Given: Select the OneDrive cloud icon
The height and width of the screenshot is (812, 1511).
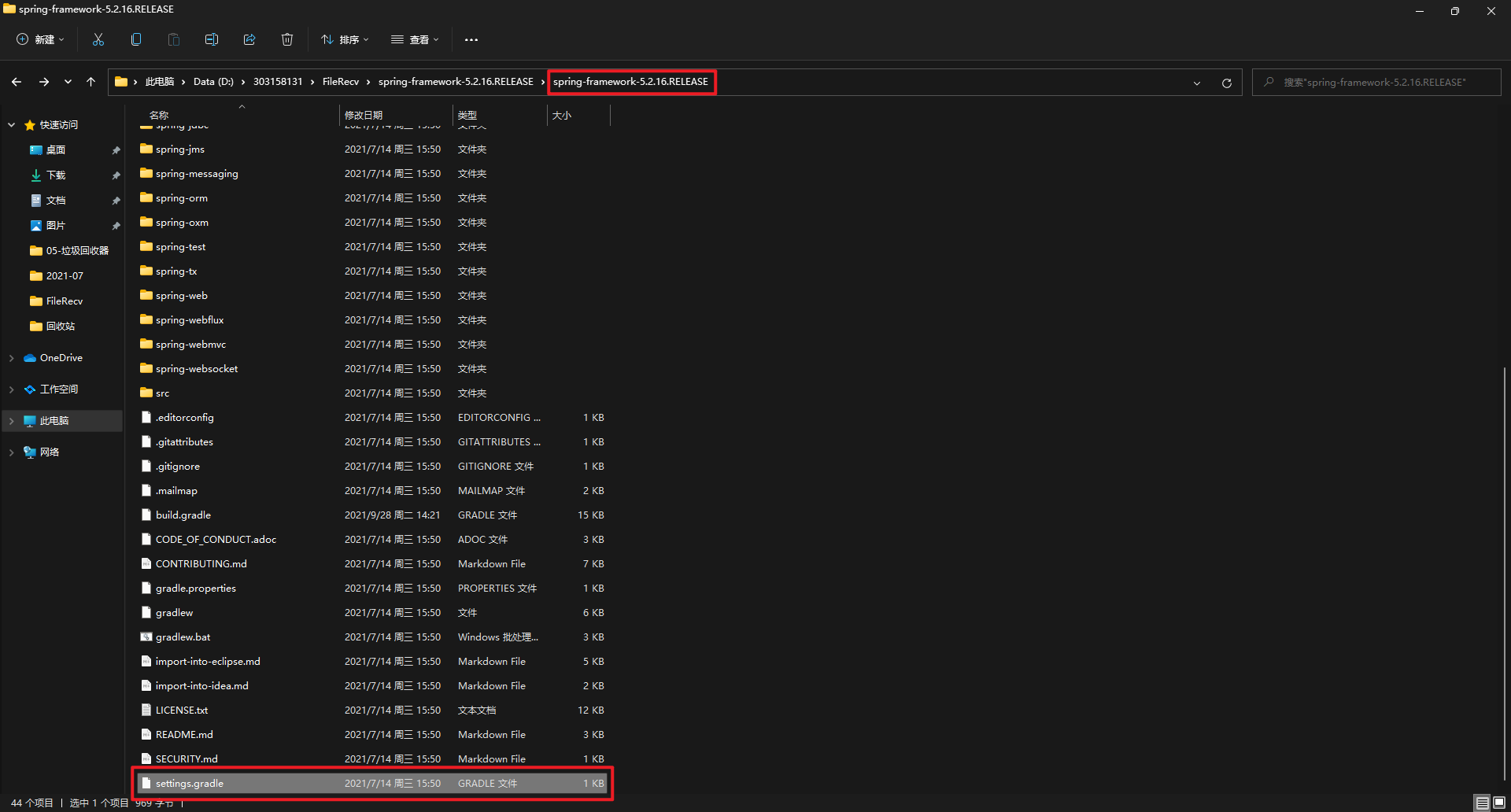Looking at the screenshot, I should pos(30,358).
